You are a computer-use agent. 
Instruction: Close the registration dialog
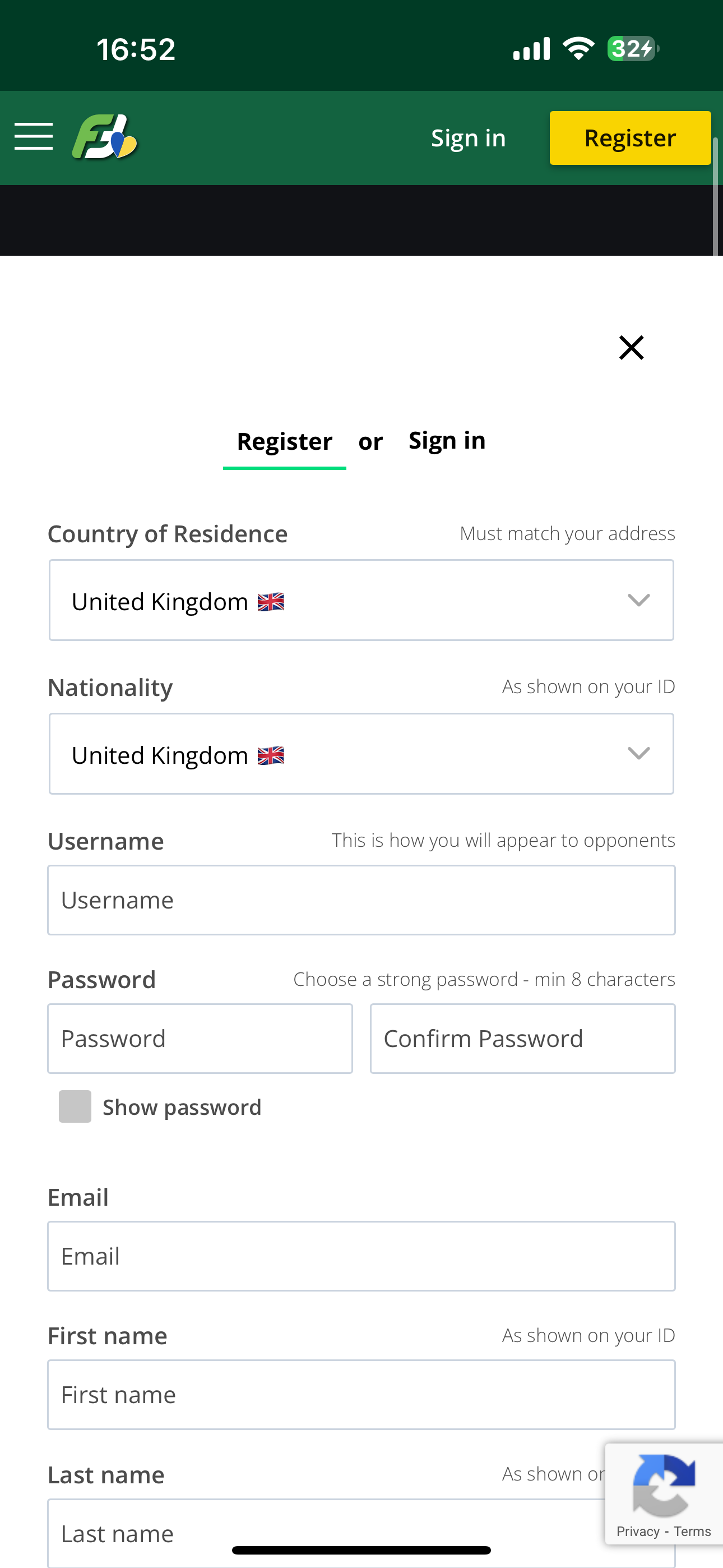point(631,347)
